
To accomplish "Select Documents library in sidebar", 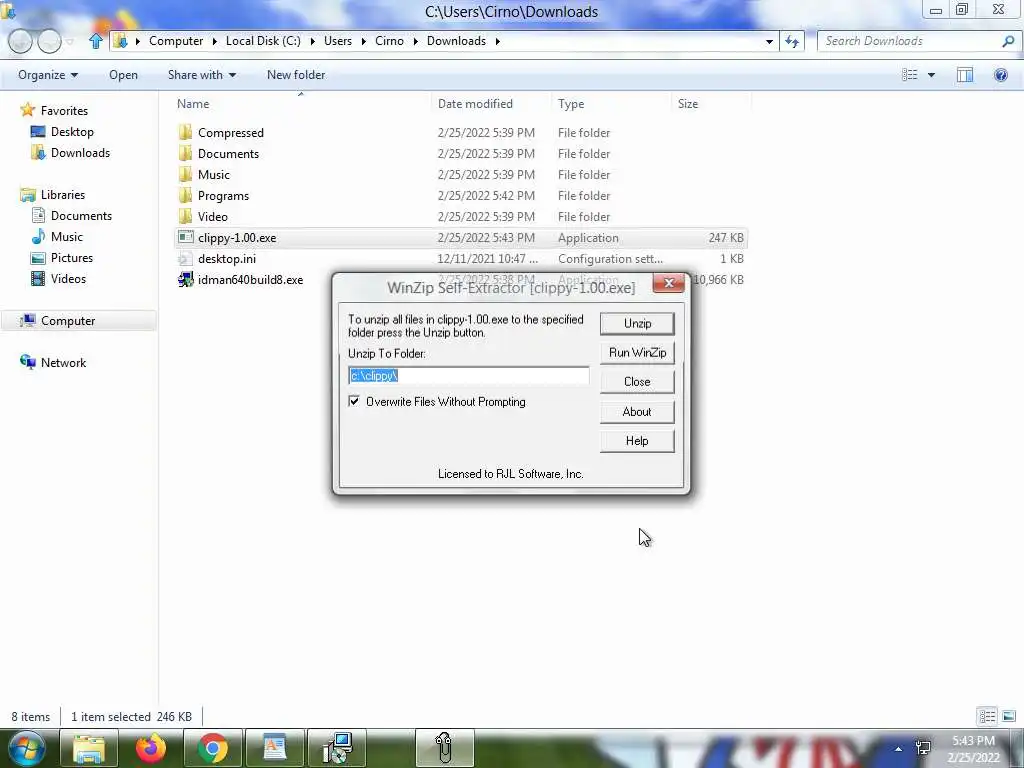I will [81, 216].
